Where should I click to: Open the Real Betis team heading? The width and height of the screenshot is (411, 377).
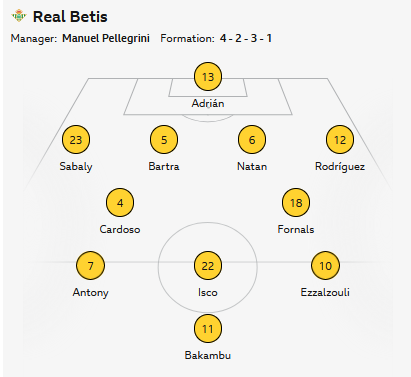pos(70,17)
